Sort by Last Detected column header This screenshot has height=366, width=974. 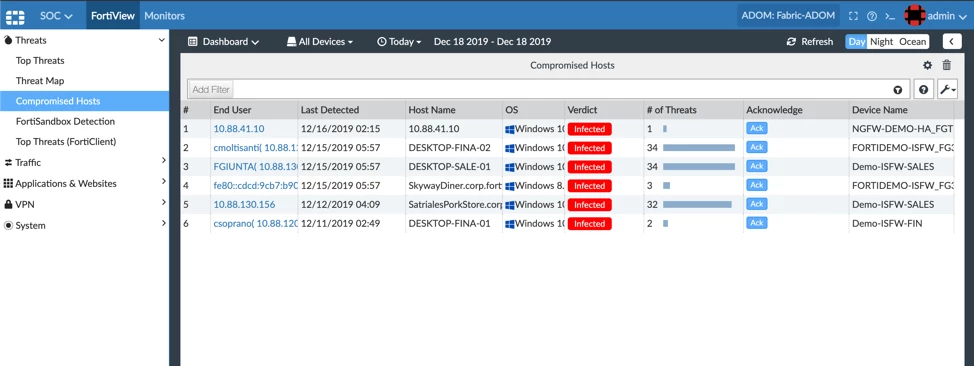point(330,110)
